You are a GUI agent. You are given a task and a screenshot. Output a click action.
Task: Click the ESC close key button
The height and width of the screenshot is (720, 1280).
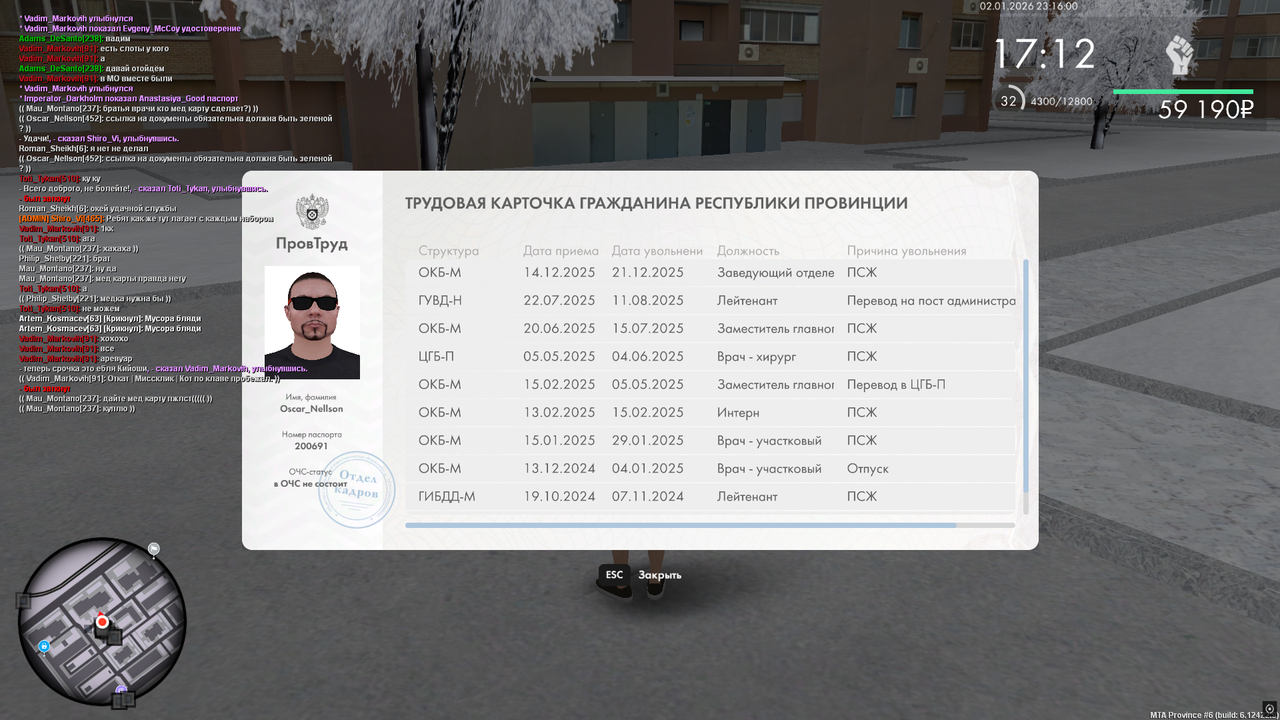(x=614, y=575)
